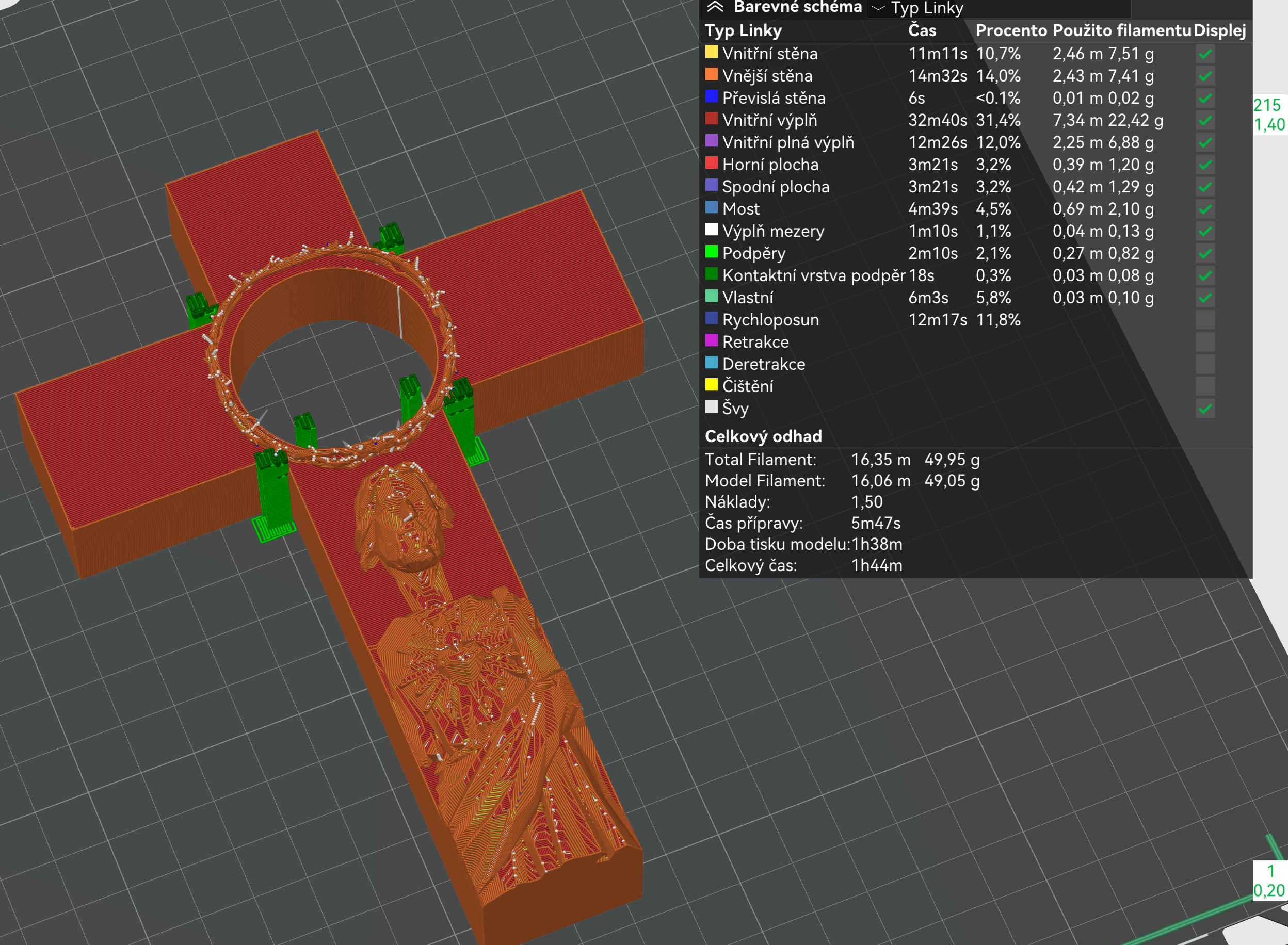Enable Retrakce display checkbox
Image resolution: width=1288 pixels, height=945 pixels.
pos(1205,342)
